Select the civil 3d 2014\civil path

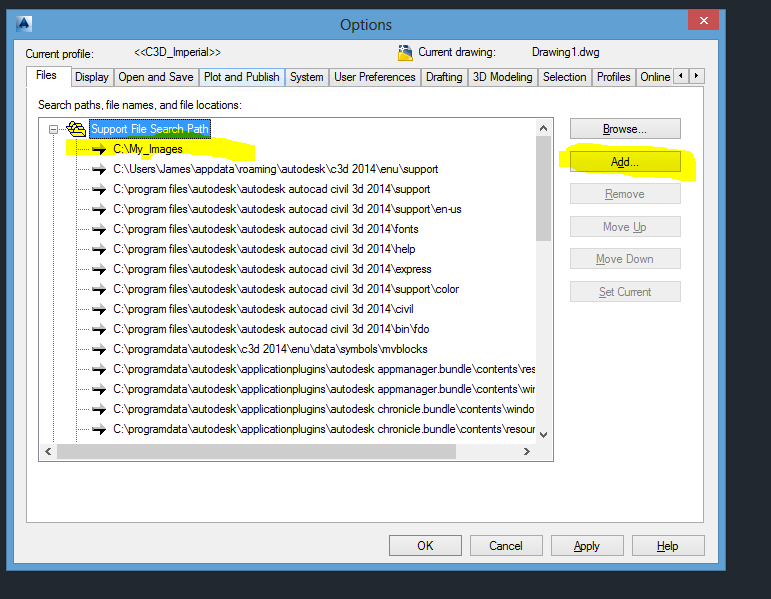pyautogui.click(x=263, y=309)
